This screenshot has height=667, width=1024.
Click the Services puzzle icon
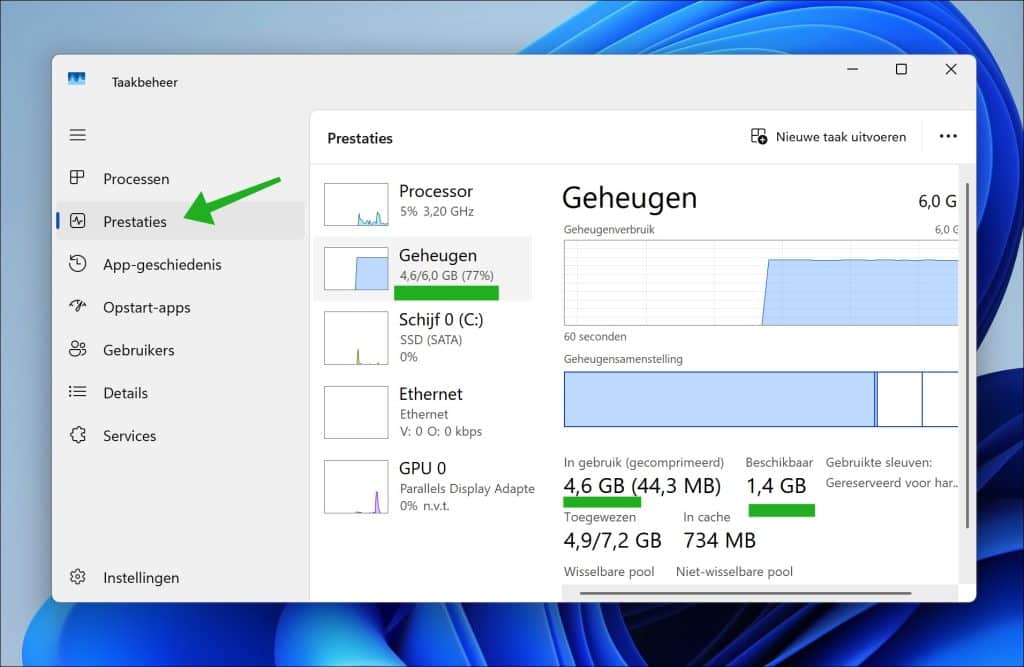tap(78, 435)
